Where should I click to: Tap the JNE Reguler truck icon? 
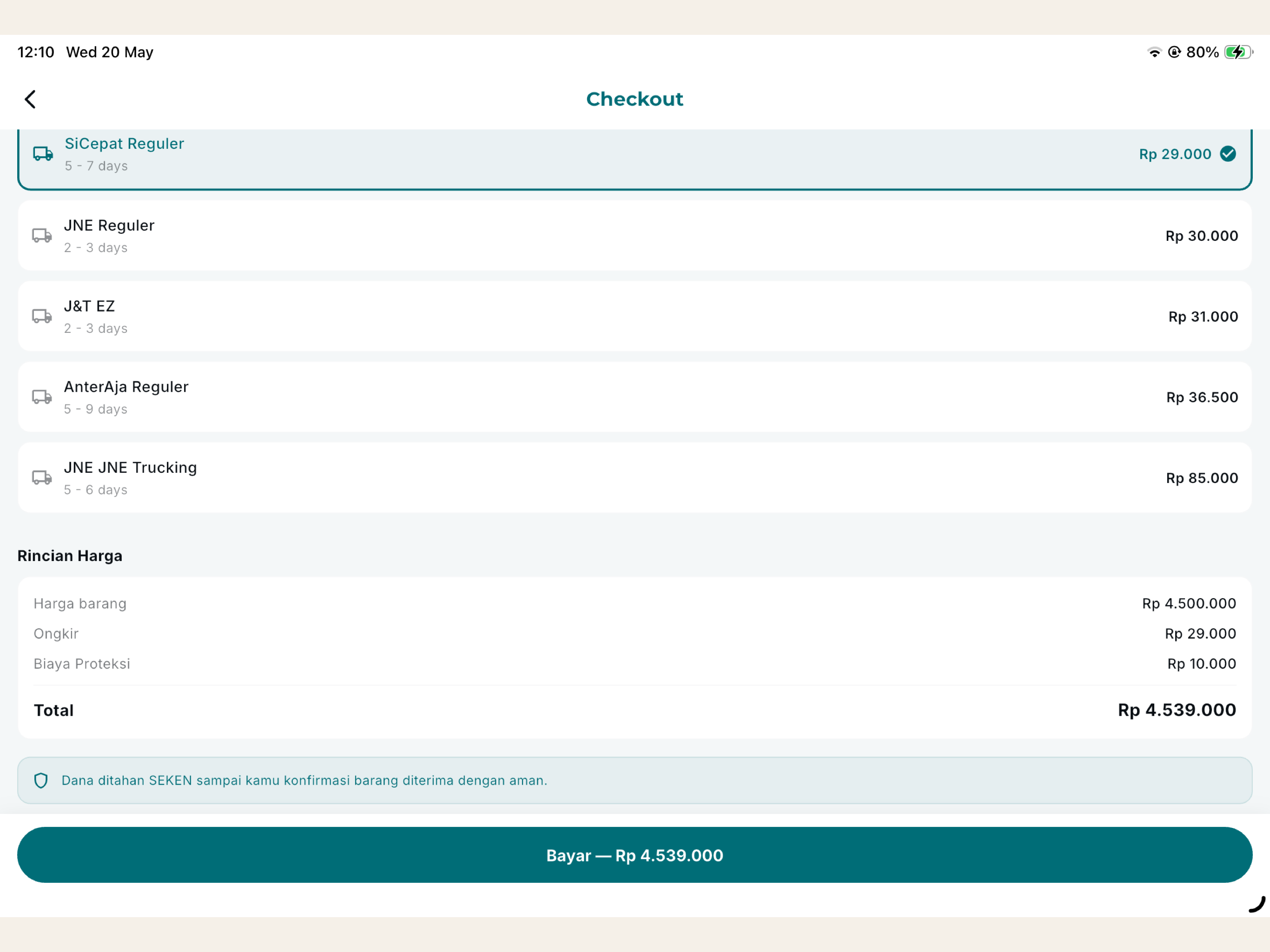tap(42, 235)
